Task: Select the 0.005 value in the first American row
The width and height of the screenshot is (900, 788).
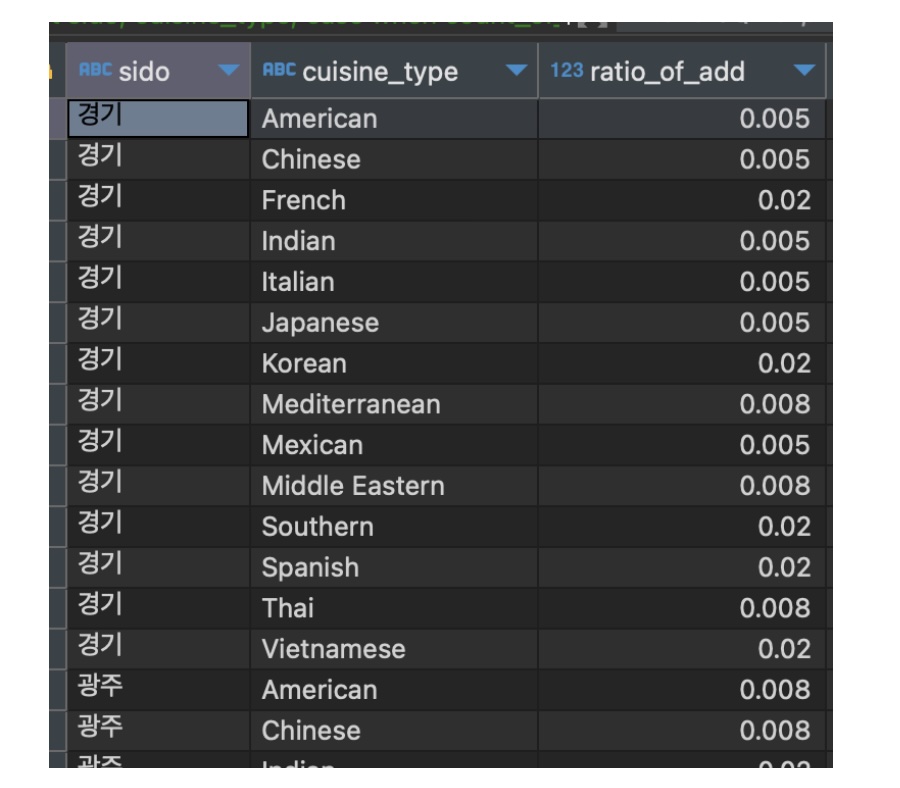Action: pos(682,119)
